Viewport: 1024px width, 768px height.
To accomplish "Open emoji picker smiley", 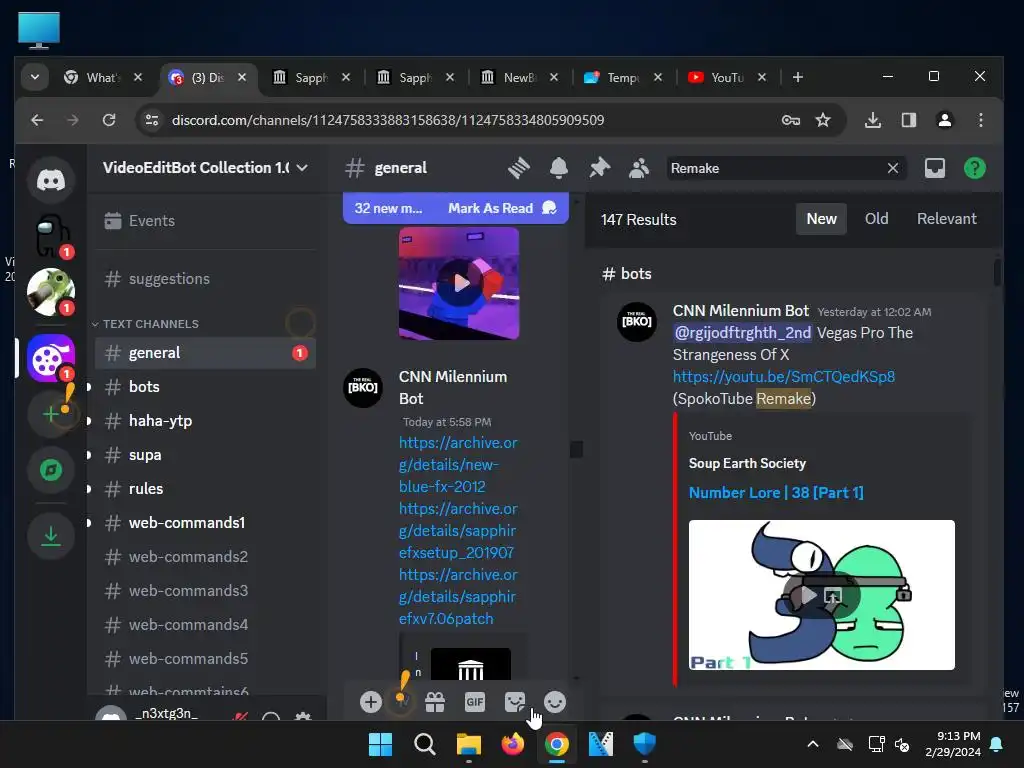I will [554, 702].
